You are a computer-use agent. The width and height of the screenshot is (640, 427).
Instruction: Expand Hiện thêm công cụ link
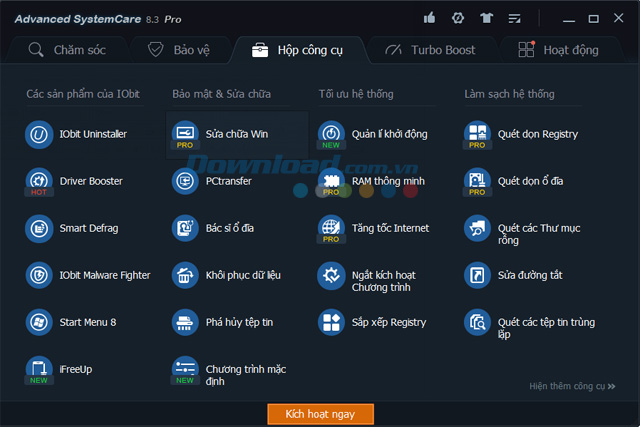(x=572, y=386)
